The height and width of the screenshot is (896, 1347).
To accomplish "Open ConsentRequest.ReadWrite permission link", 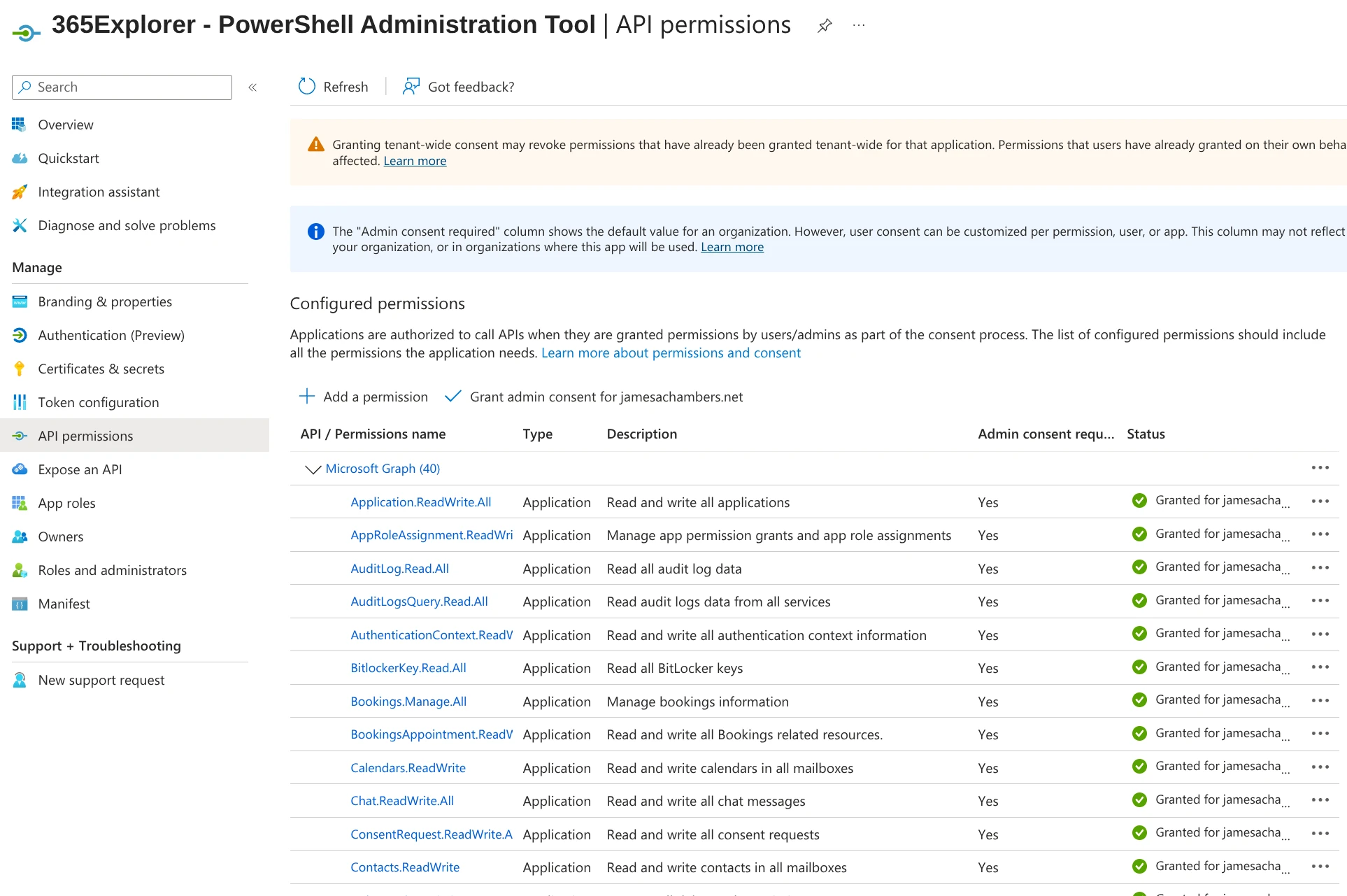I will (432, 834).
